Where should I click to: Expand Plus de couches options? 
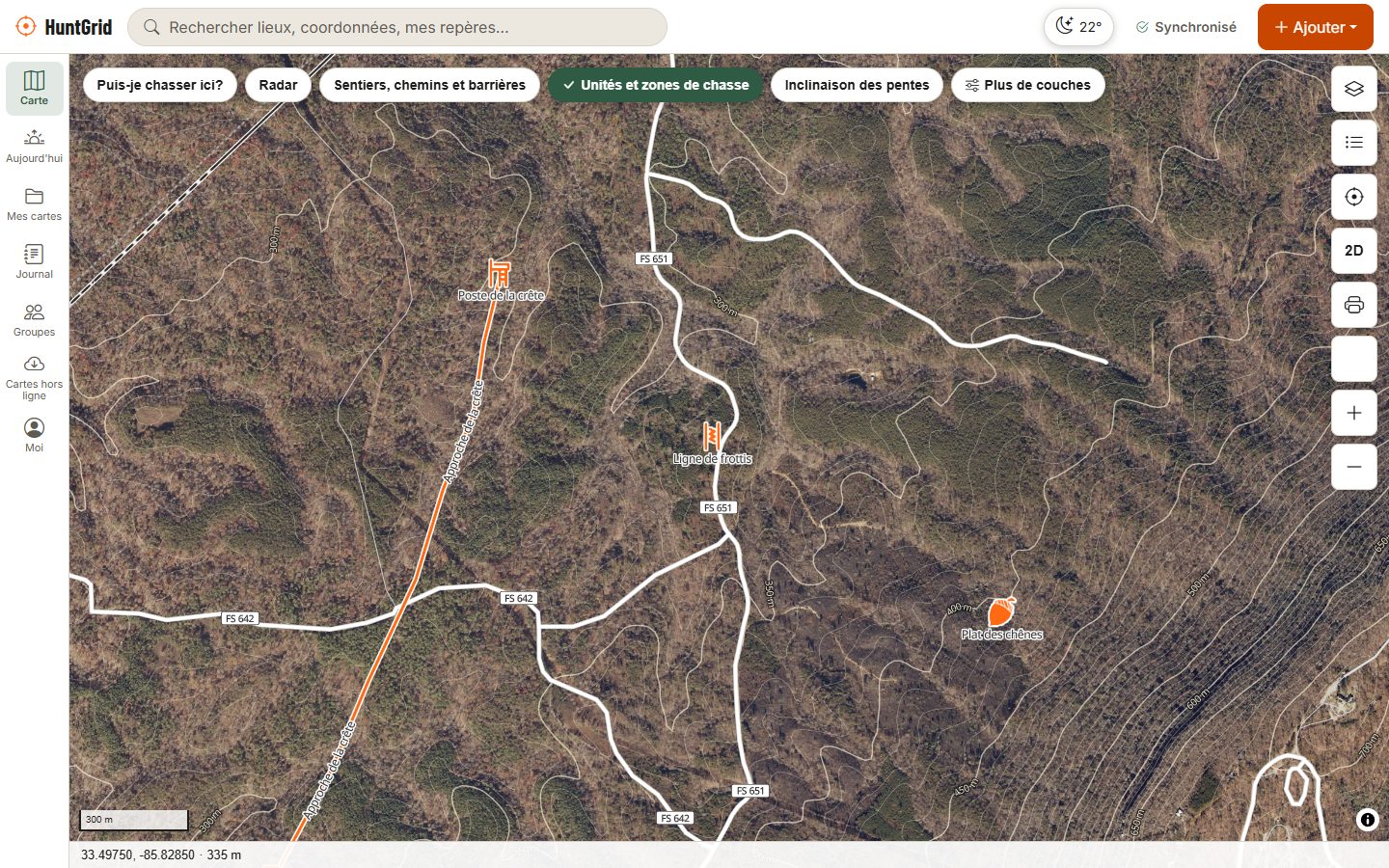[1028, 85]
